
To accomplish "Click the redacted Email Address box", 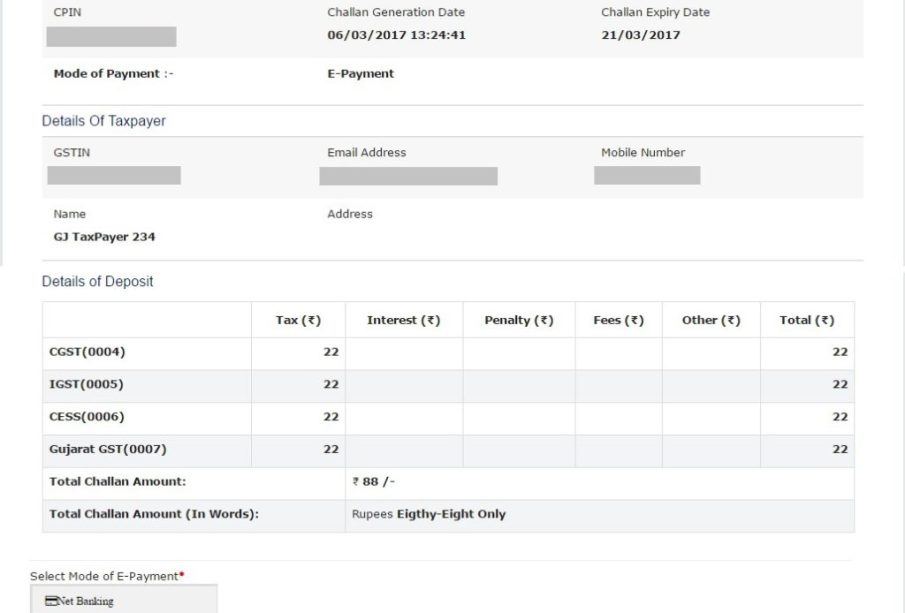I will click(x=408, y=176).
